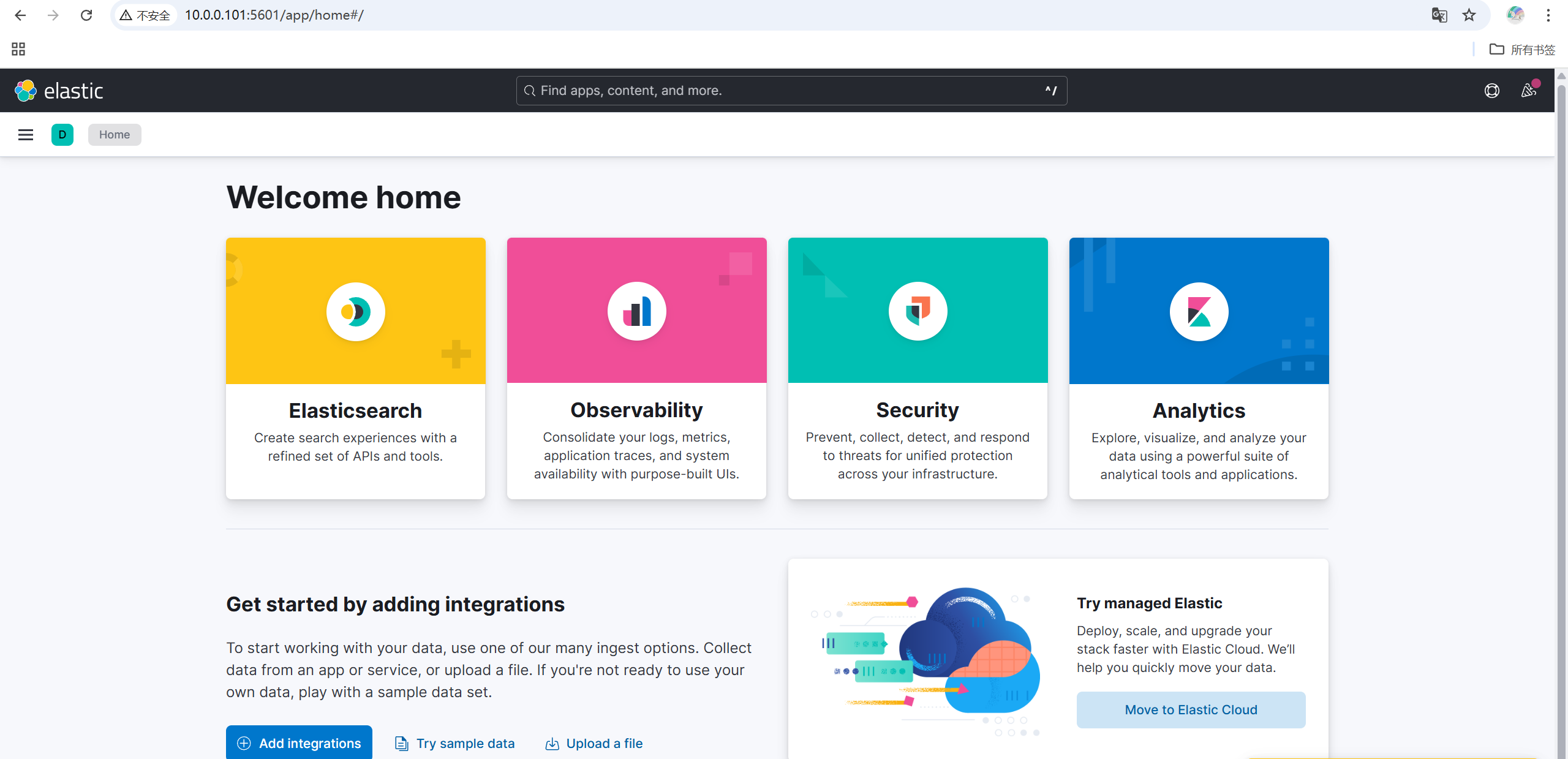This screenshot has width=1568, height=759.
Task: Click the Home breadcrumb
Action: coord(115,135)
